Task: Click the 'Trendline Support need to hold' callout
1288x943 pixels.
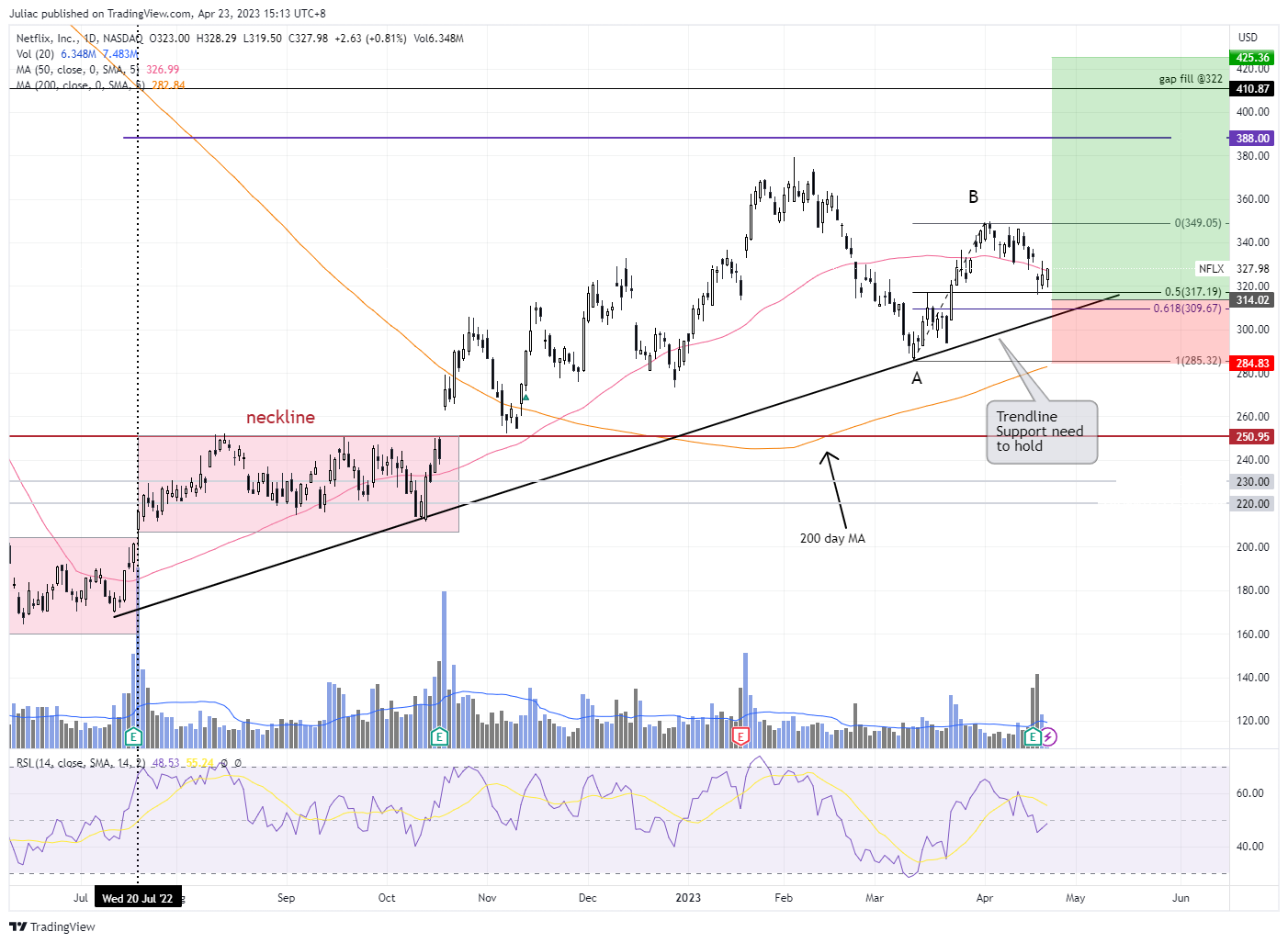Action: (x=1041, y=432)
